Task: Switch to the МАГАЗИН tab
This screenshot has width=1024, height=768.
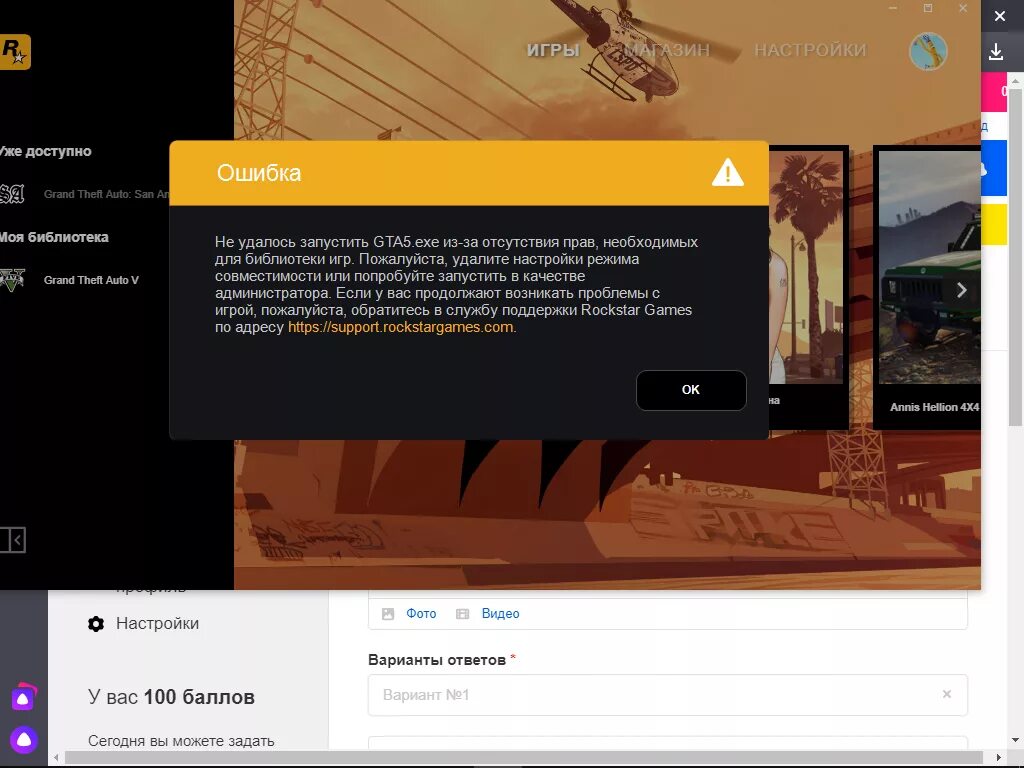Action: click(667, 50)
